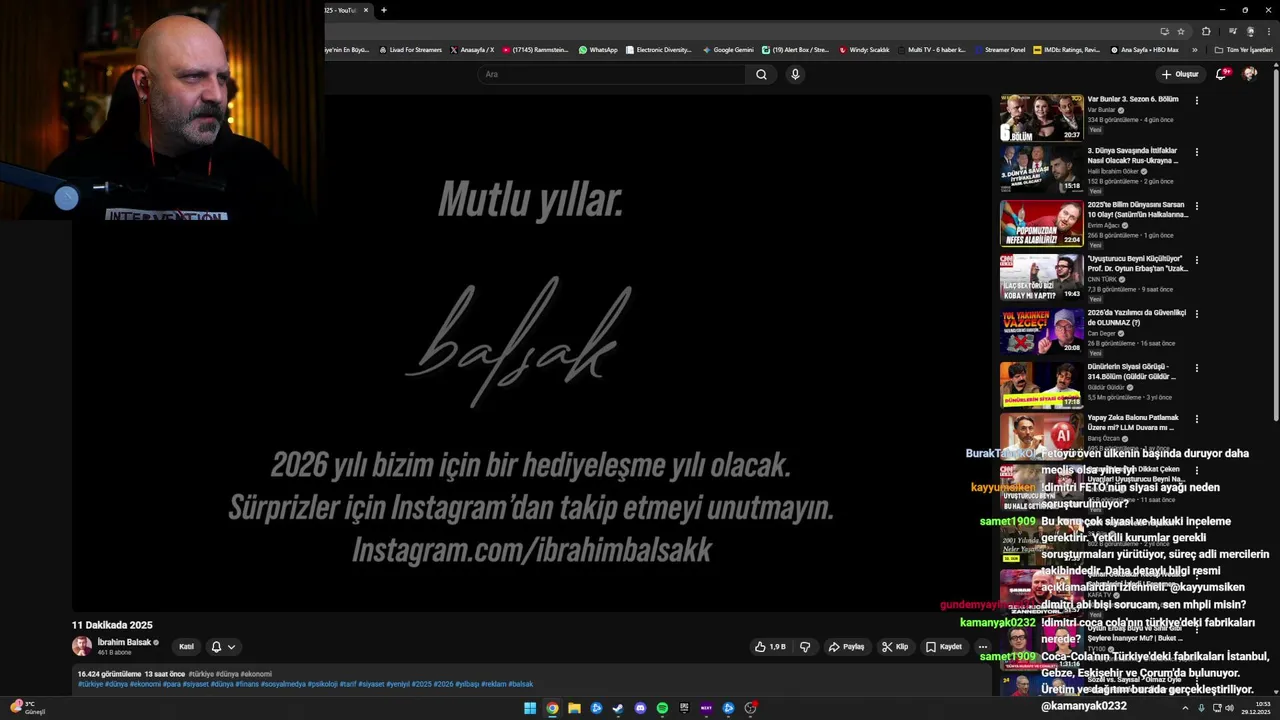Image resolution: width=1280 pixels, height=720 pixels.
Task: Open 2026'da Yazılımcı da Güvenlikçi thumbnail
Action: [x=1042, y=331]
